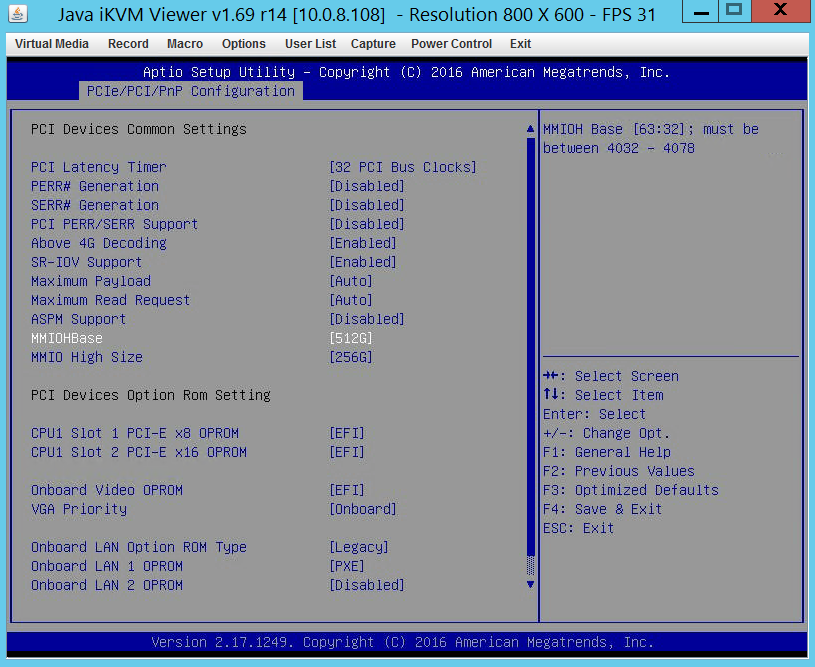The height and width of the screenshot is (667, 815).
Task: Open the MMIOHBase 512G value
Action: coord(351,338)
